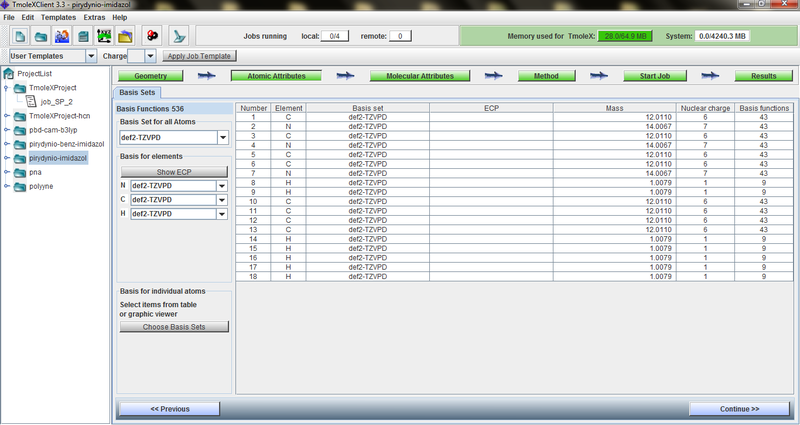
Task: Click the green plot toolbar icon
Action: click(x=104, y=36)
